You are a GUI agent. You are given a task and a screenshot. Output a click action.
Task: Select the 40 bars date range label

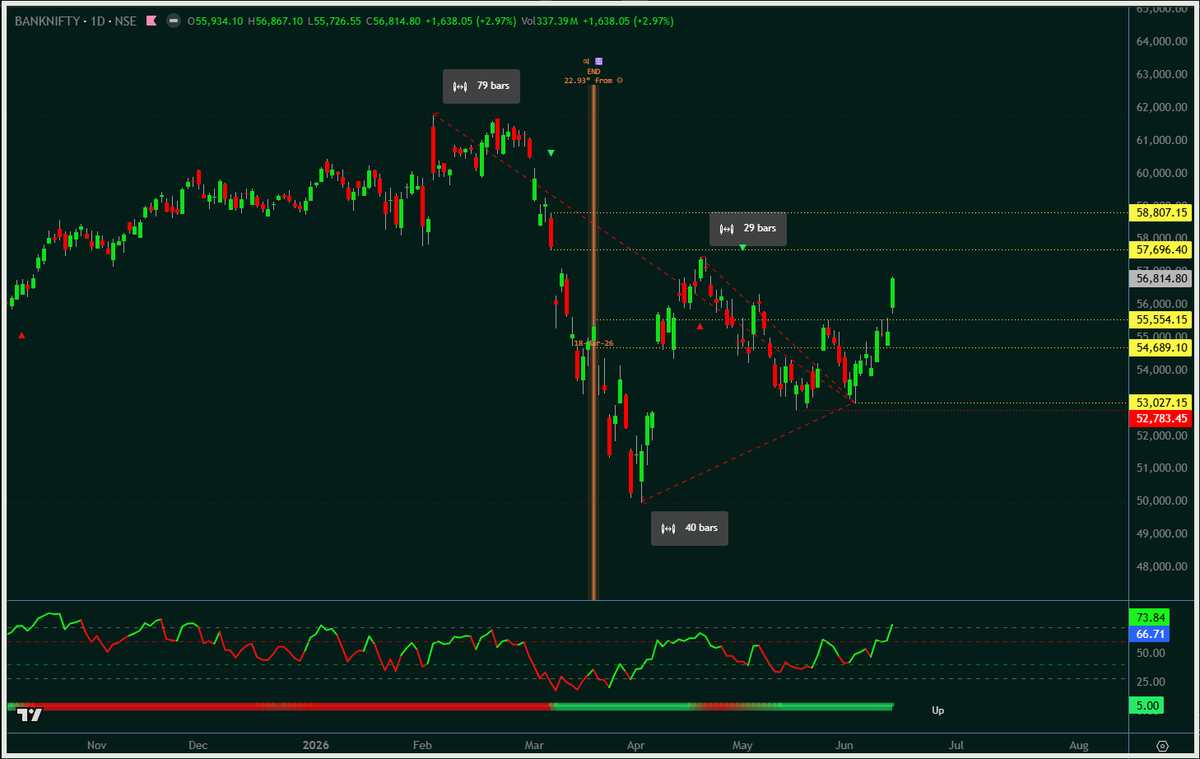[690, 527]
